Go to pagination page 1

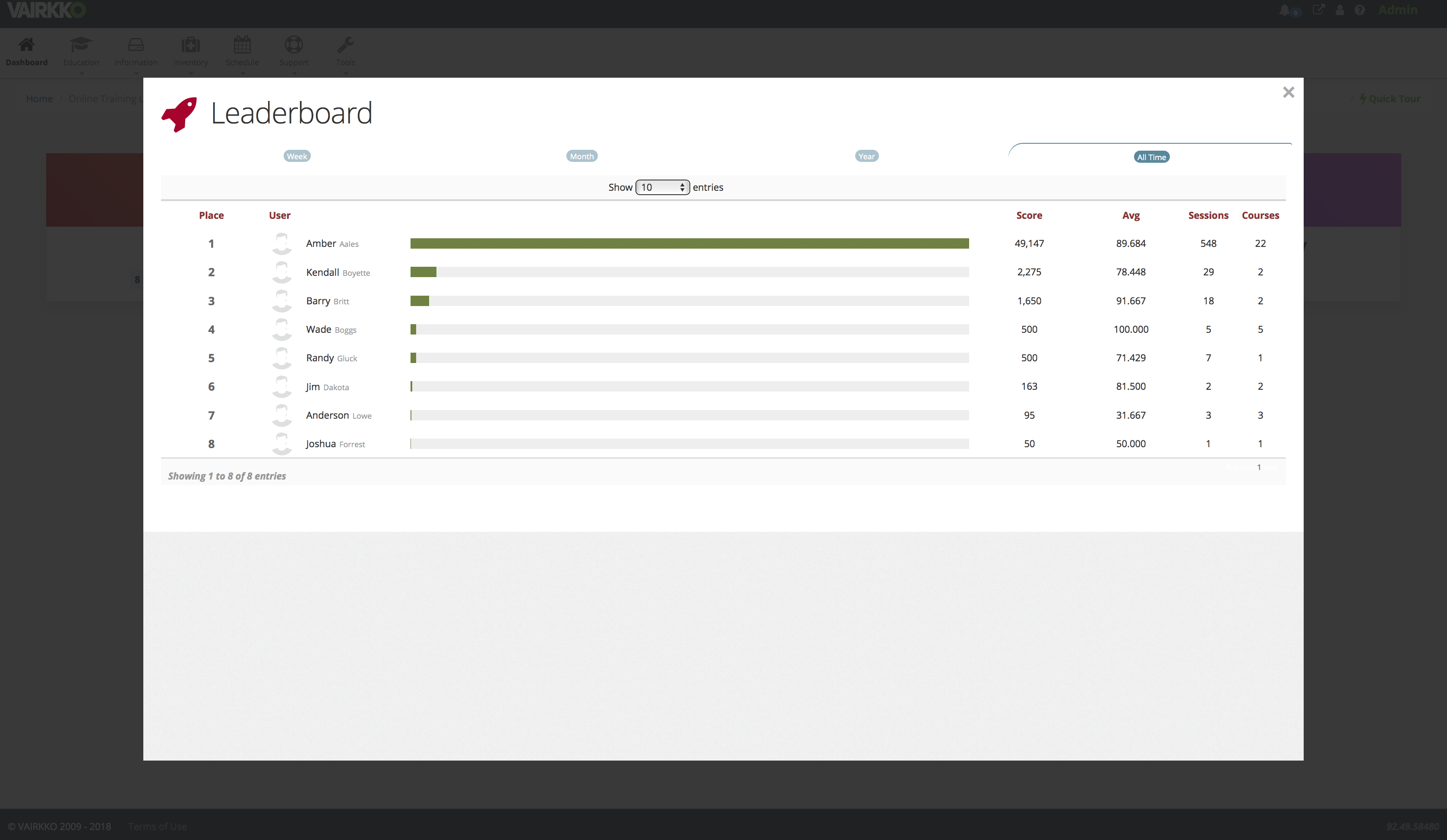click(1259, 467)
